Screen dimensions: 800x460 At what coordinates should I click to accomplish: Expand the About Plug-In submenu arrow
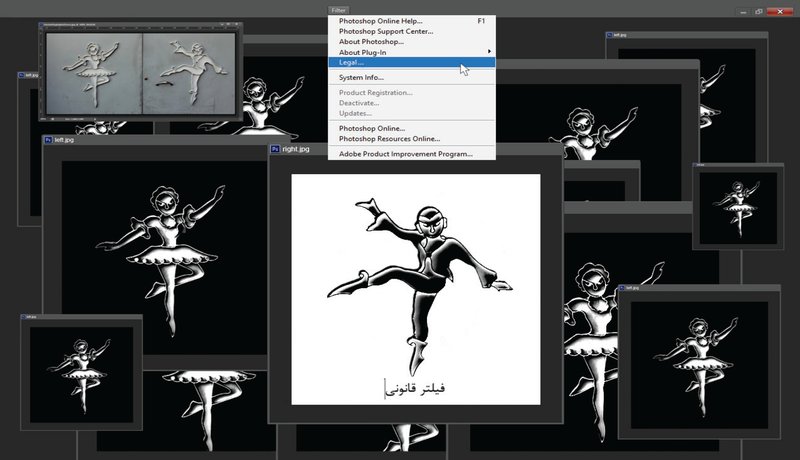click(489, 52)
